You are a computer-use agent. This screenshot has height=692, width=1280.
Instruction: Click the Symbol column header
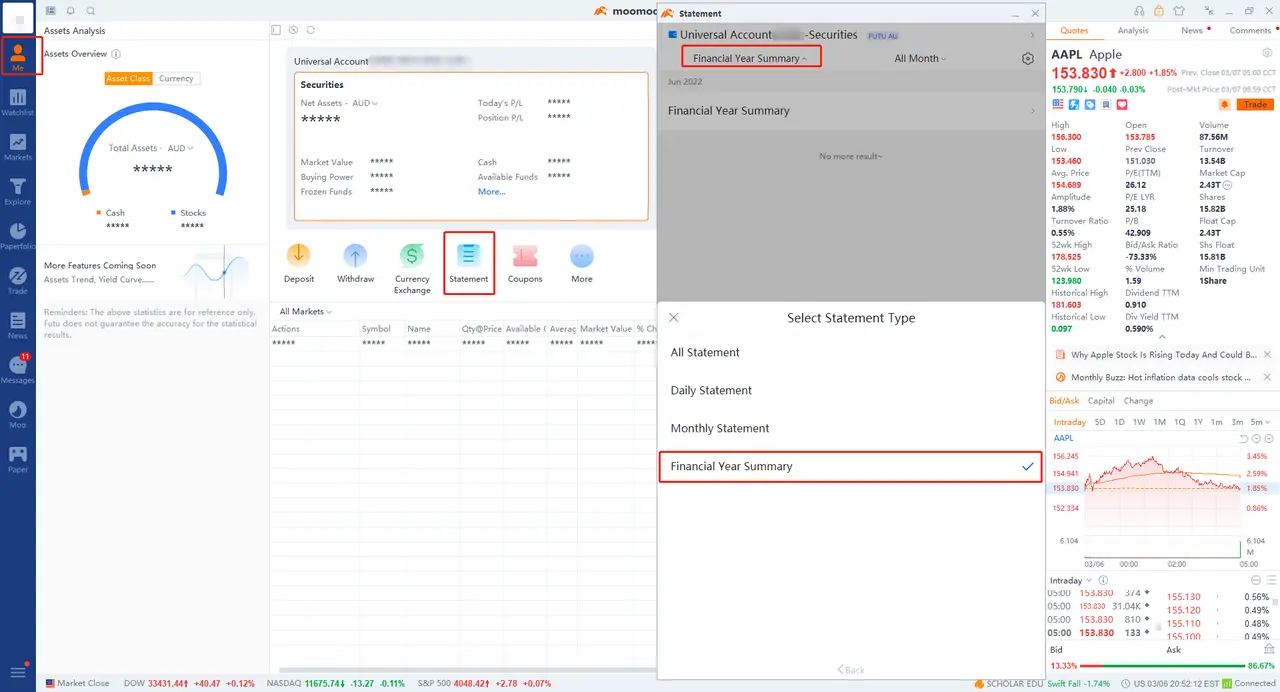pyautogui.click(x=376, y=329)
